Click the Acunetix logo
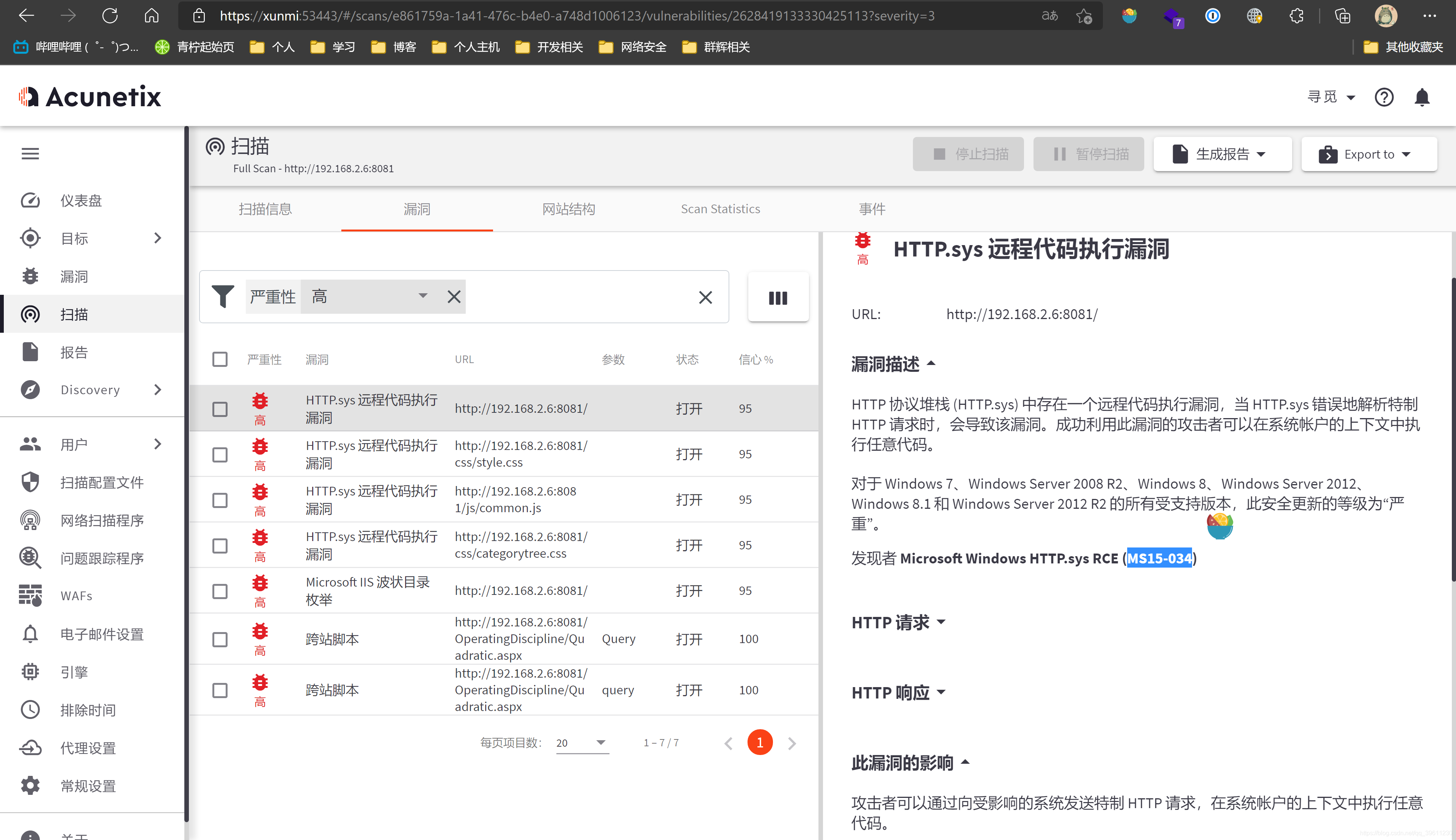1456x840 pixels. pyautogui.click(x=90, y=96)
